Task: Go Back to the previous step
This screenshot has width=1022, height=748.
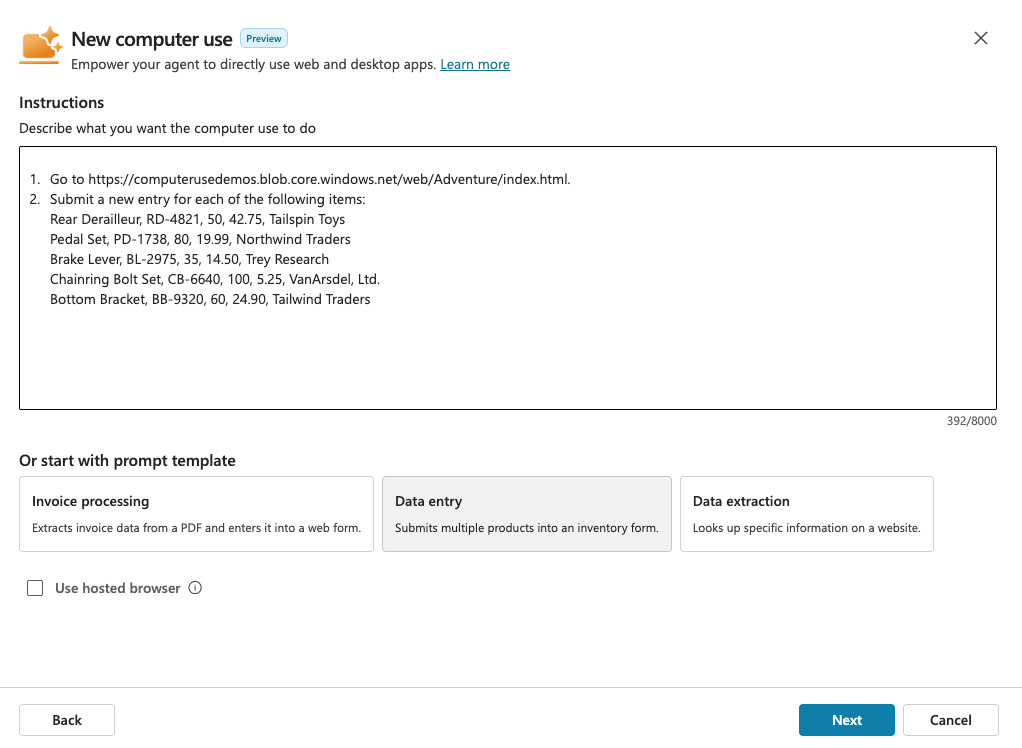Action: [x=67, y=720]
